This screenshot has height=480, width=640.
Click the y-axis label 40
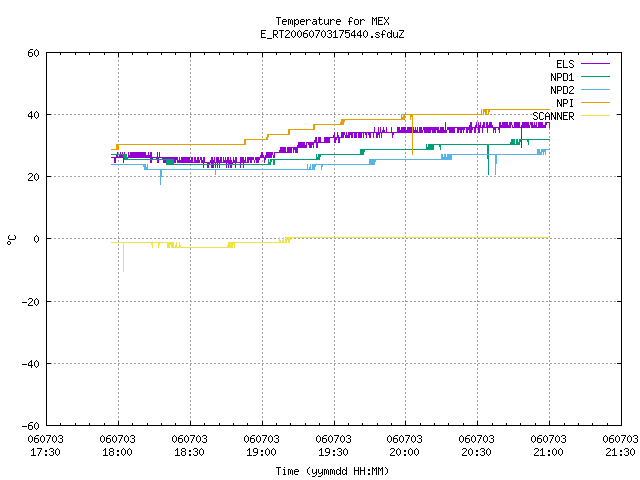coord(33,115)
